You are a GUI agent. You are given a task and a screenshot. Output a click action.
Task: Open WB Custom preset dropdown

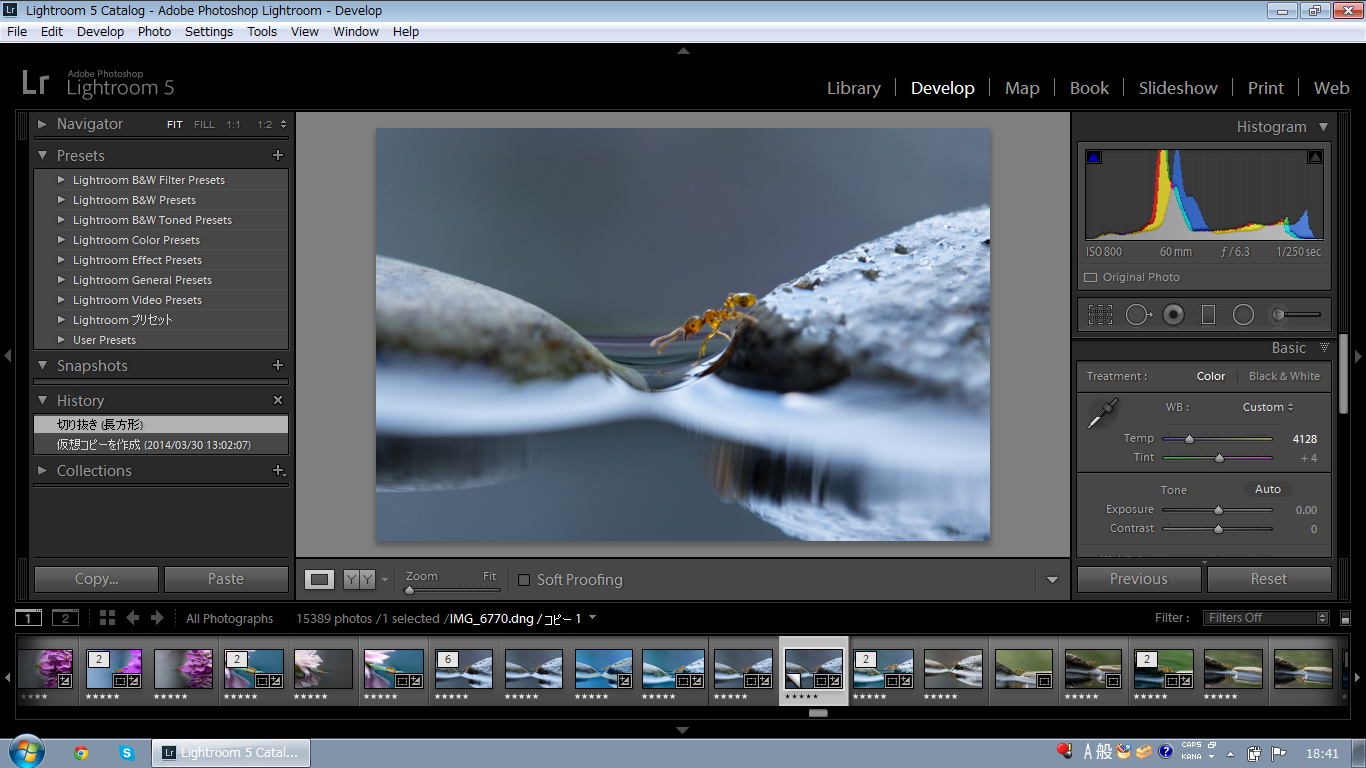point(1268,407)
